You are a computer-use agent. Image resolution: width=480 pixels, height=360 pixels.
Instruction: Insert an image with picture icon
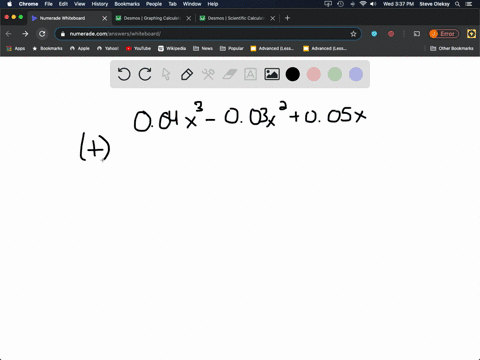(x=272, y=74)
